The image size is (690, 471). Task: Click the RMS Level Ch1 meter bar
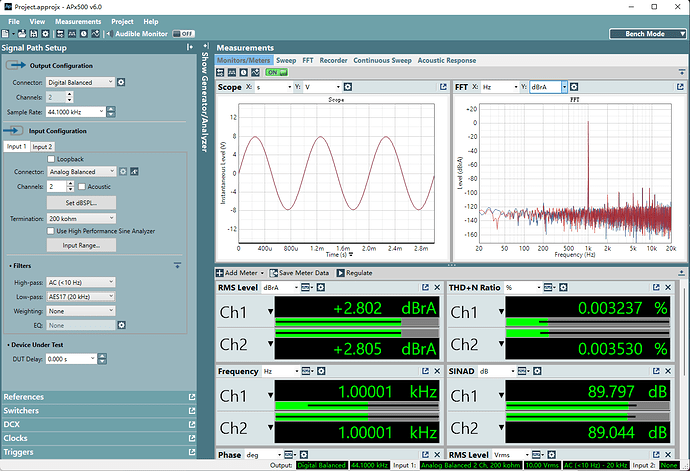pyautogui.click(x=357, y=323)
